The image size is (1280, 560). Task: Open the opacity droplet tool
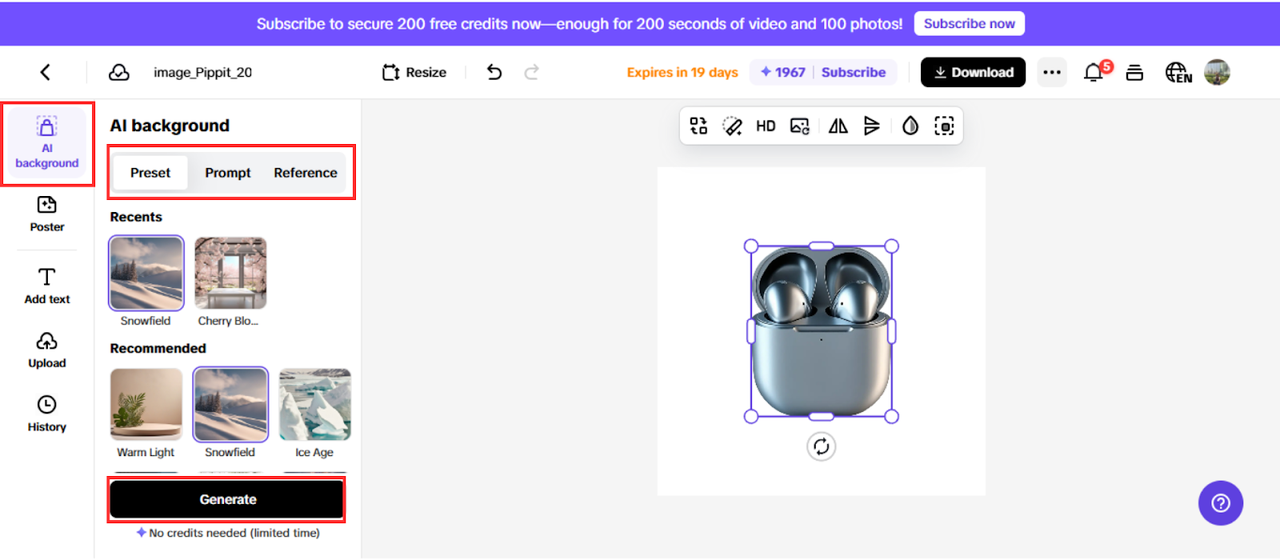(910, 126)
